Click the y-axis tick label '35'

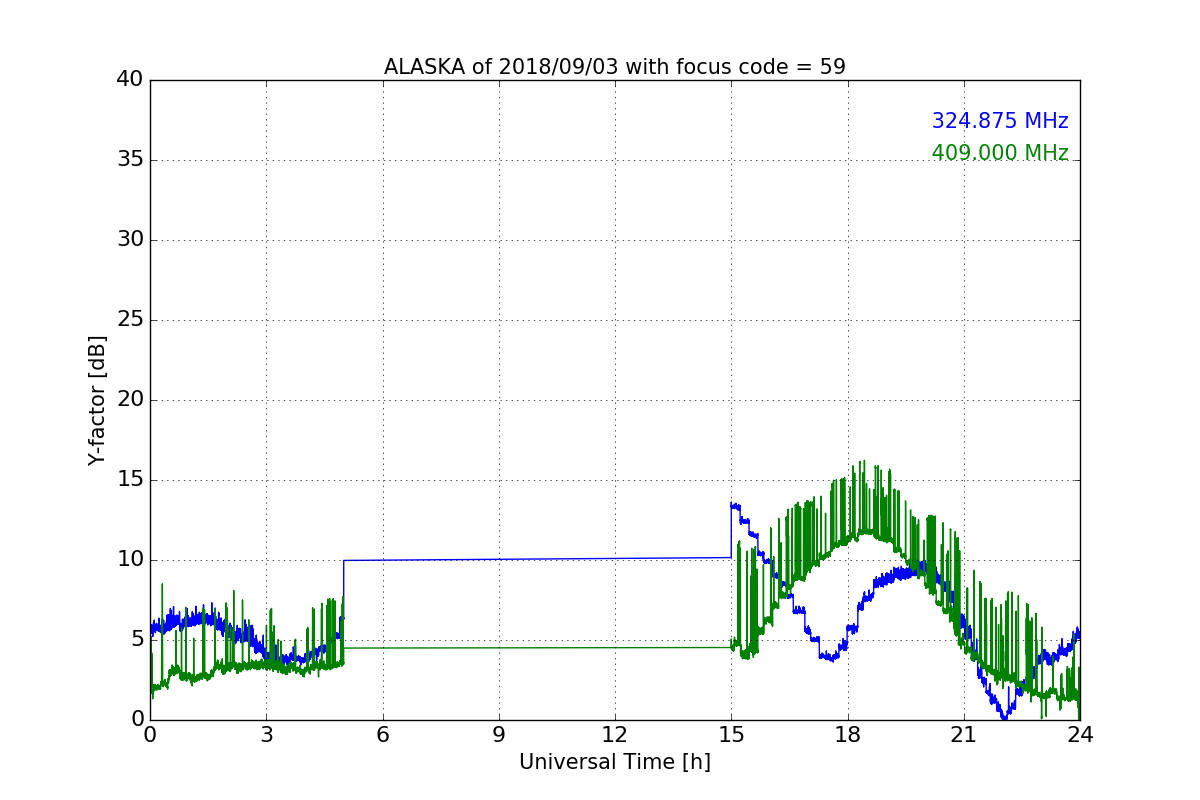[x=130, y=160]
